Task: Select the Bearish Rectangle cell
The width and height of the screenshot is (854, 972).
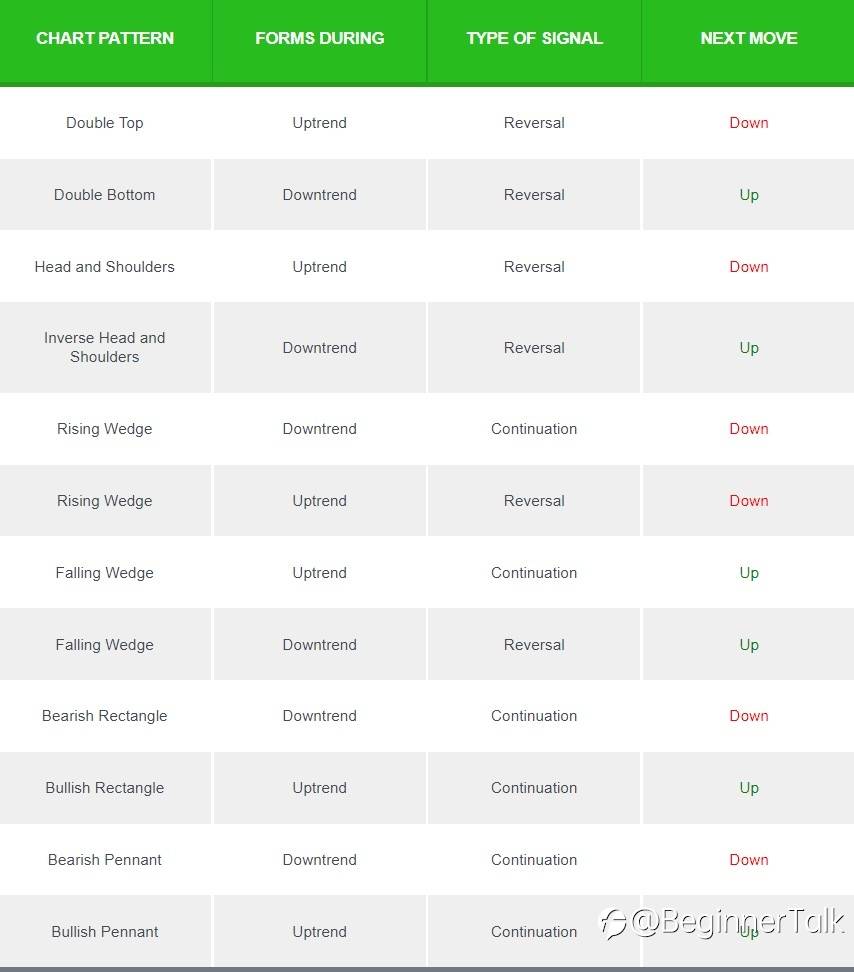Action: (105, 716)
